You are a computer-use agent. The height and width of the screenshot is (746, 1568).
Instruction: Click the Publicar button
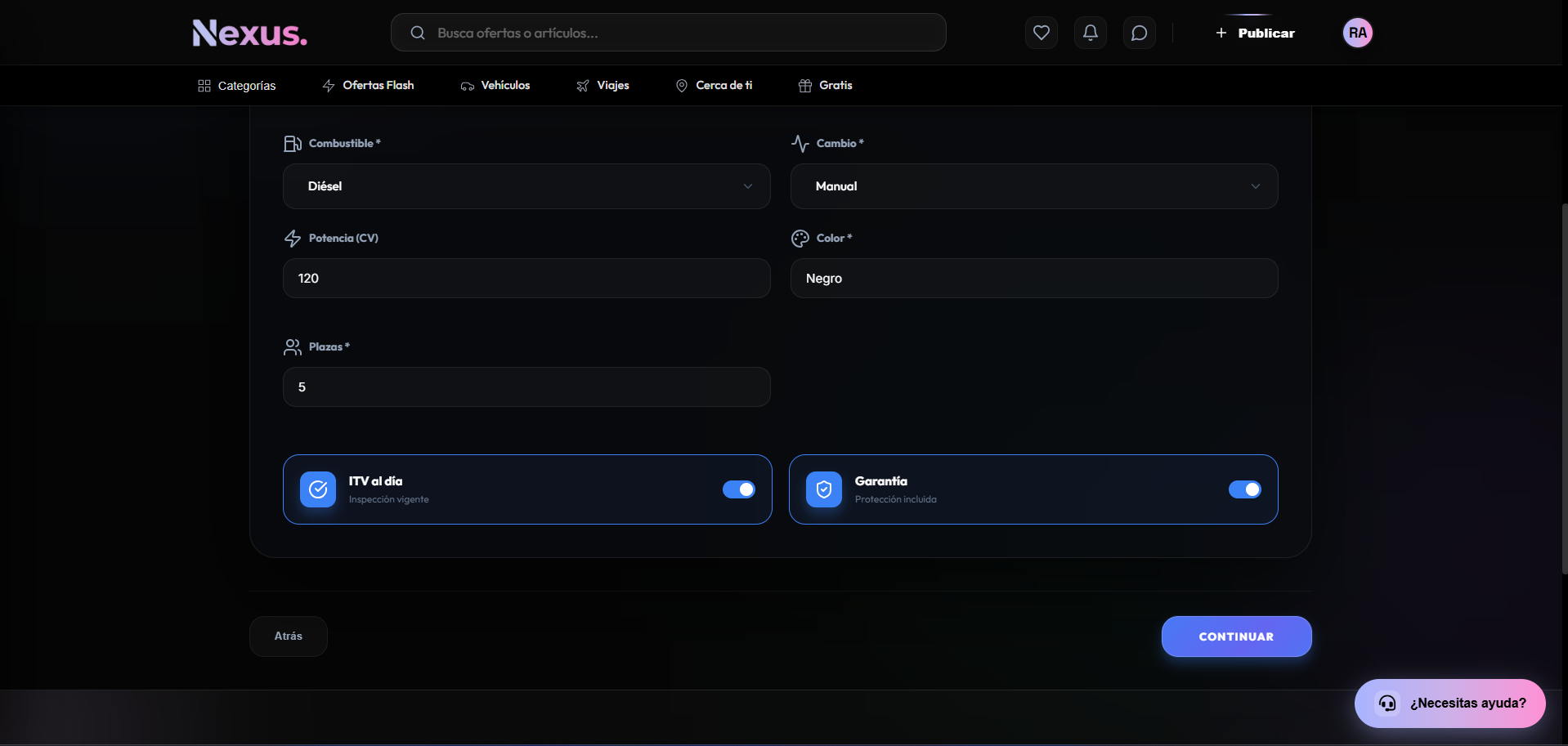coord(1255,33)
